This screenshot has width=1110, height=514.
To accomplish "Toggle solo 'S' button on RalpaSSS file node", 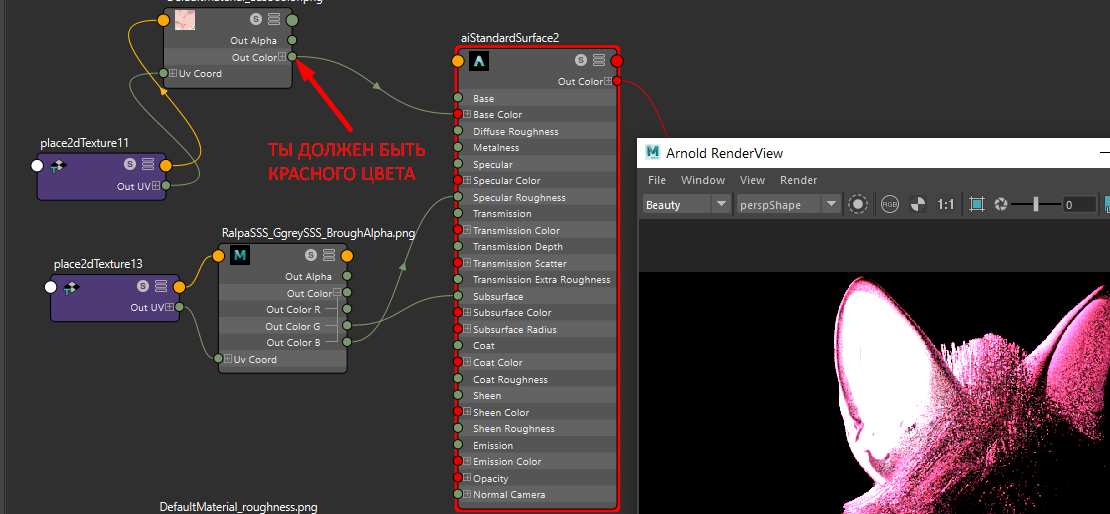I will 311,255.
